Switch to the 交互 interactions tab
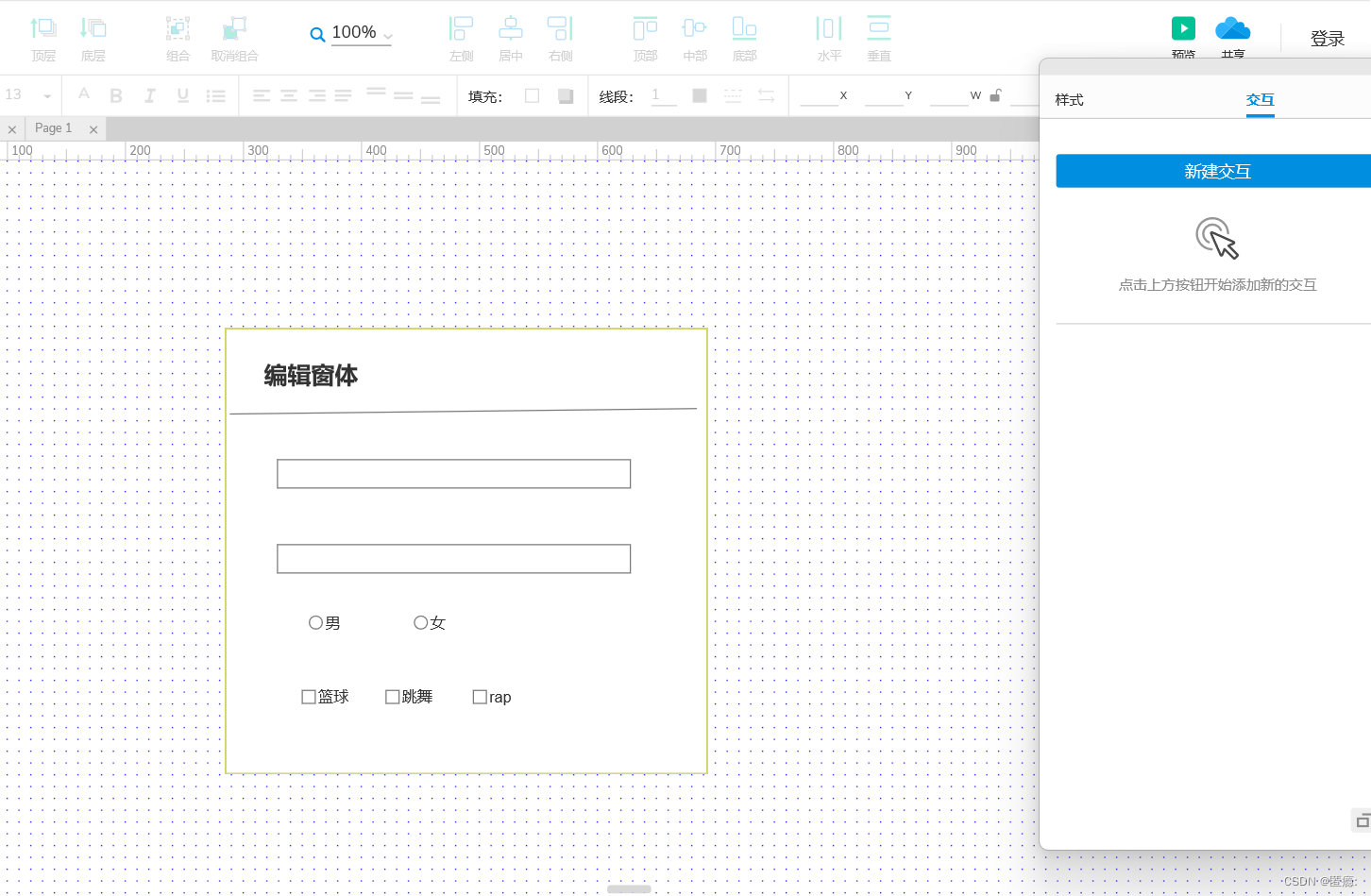The width and height of the screenshot is (1371, 896). pos(1261,99)
